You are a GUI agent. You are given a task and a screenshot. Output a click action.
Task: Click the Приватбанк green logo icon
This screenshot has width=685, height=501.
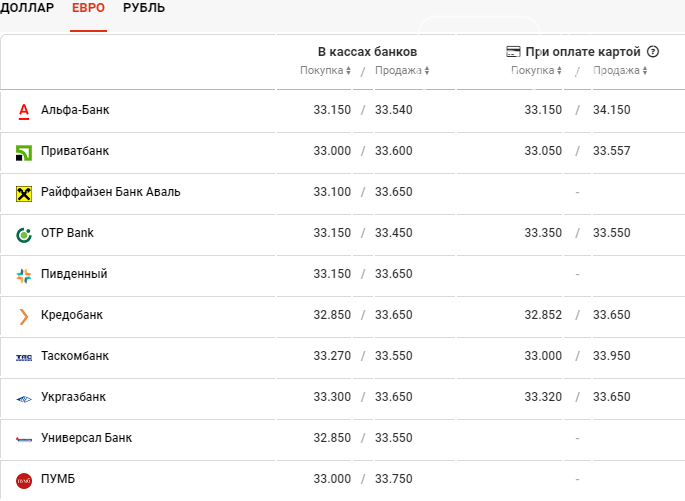[x=24, y=153]
